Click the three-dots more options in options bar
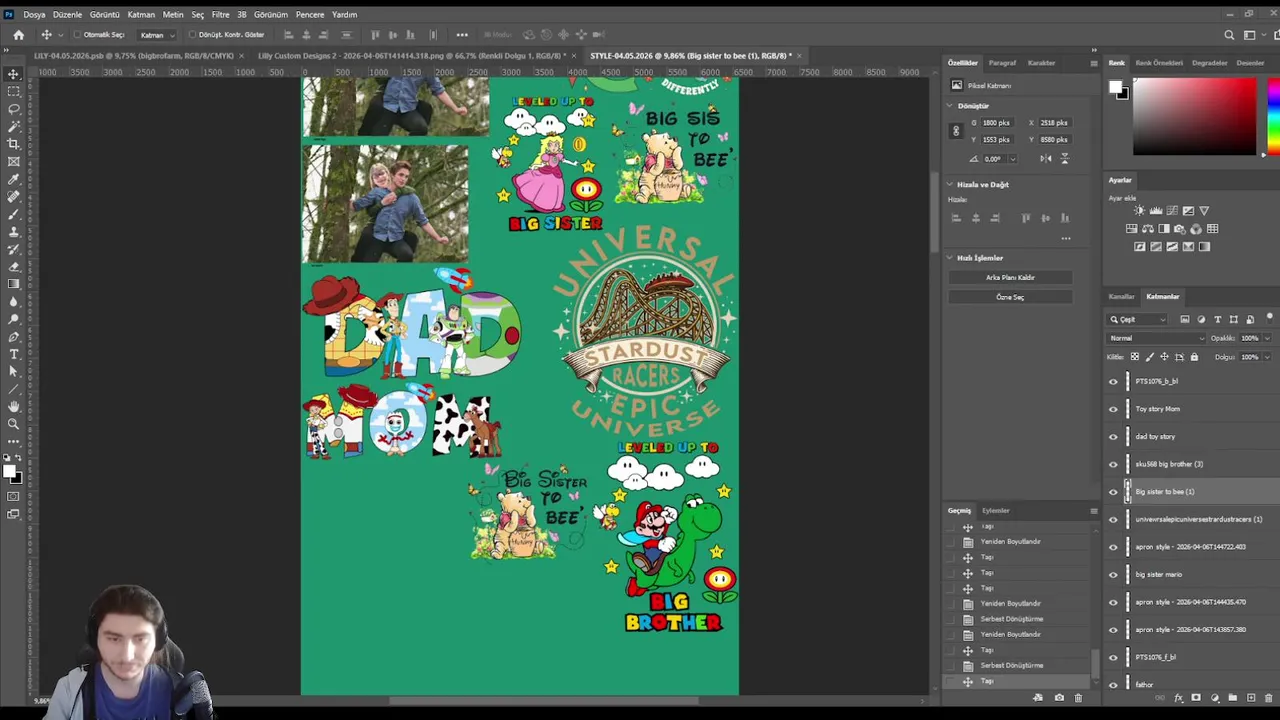This screenshot has height=720, width=1280. 462,35
